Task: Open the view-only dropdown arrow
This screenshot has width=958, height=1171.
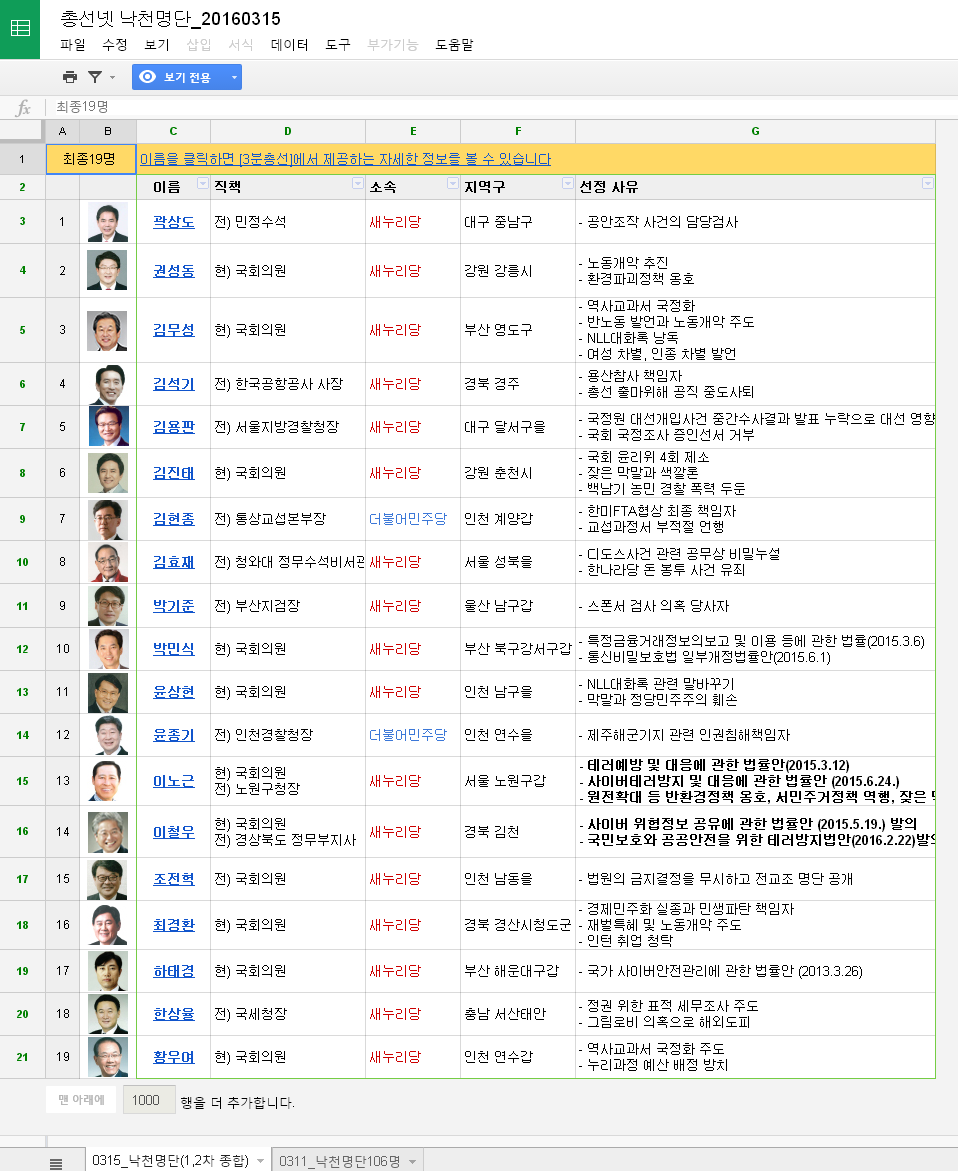Action: [234, 77]
